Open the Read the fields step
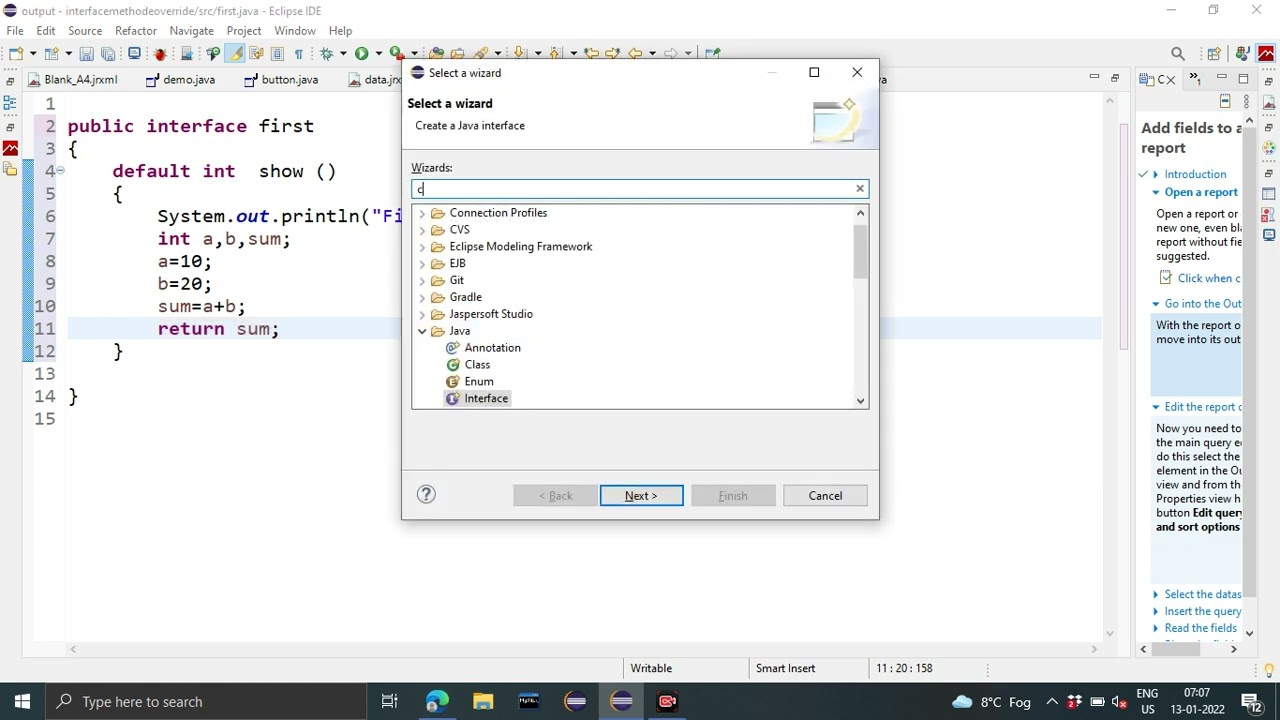 1201,628
